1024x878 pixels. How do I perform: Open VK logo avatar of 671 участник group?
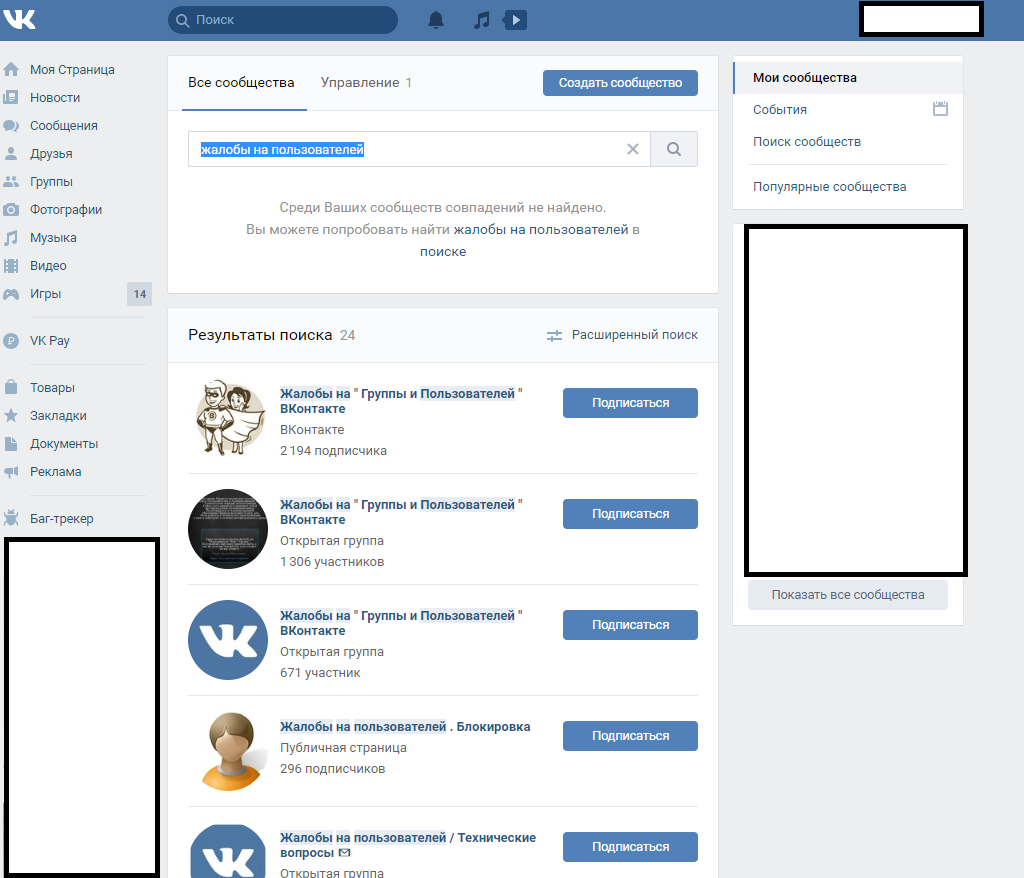[228, 640]
